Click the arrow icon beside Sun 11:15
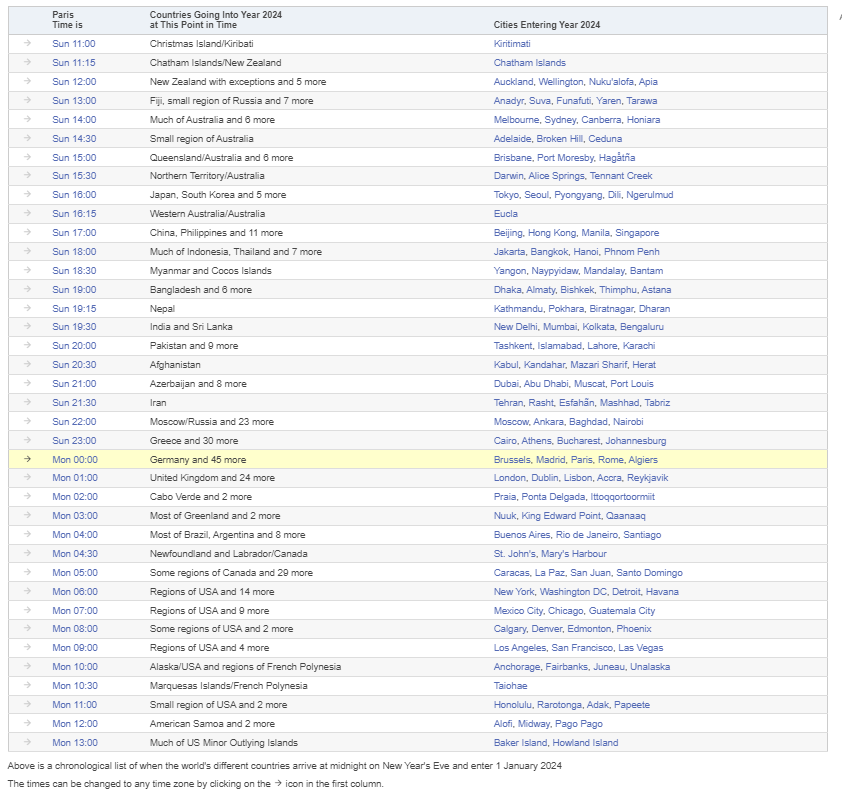 (27, 62)
